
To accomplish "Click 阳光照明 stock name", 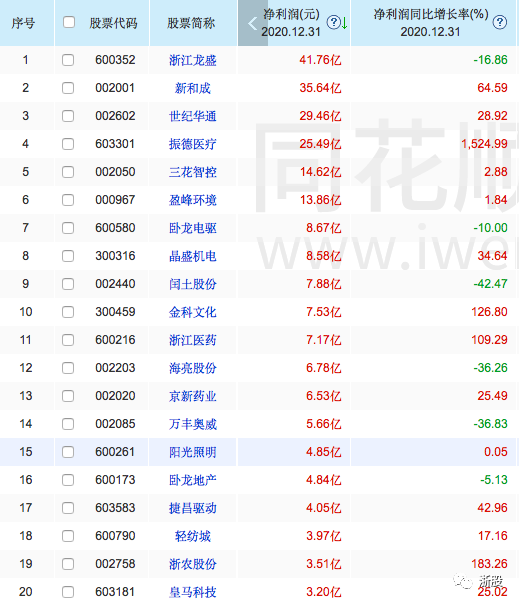I will [193, 452].
